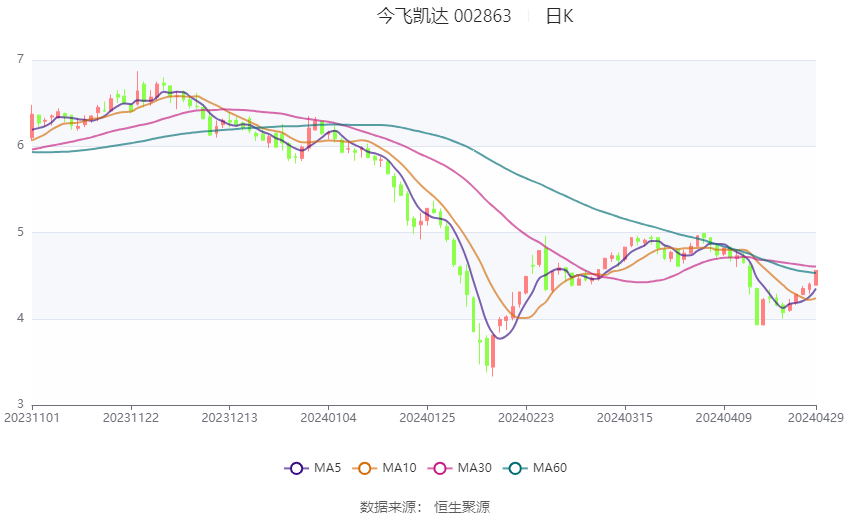The width and height of the screenshot is (850, 517).
Task: Hide the MA5 line via label
Action: click(327, 468)
